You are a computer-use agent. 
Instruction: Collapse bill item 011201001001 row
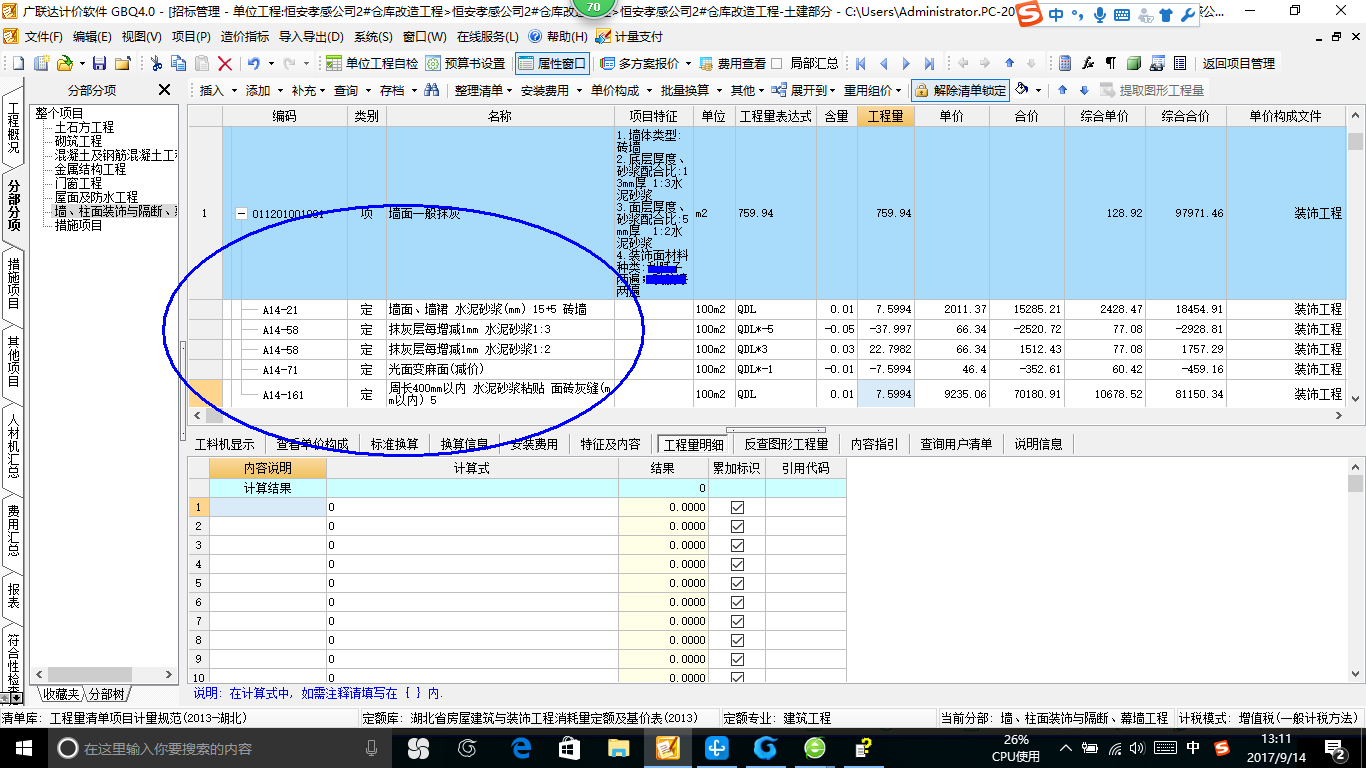click(241, 214)
